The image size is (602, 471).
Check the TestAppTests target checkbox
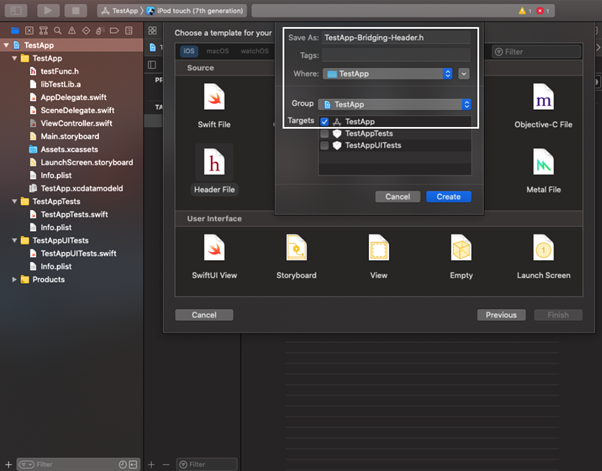(324, 134)
